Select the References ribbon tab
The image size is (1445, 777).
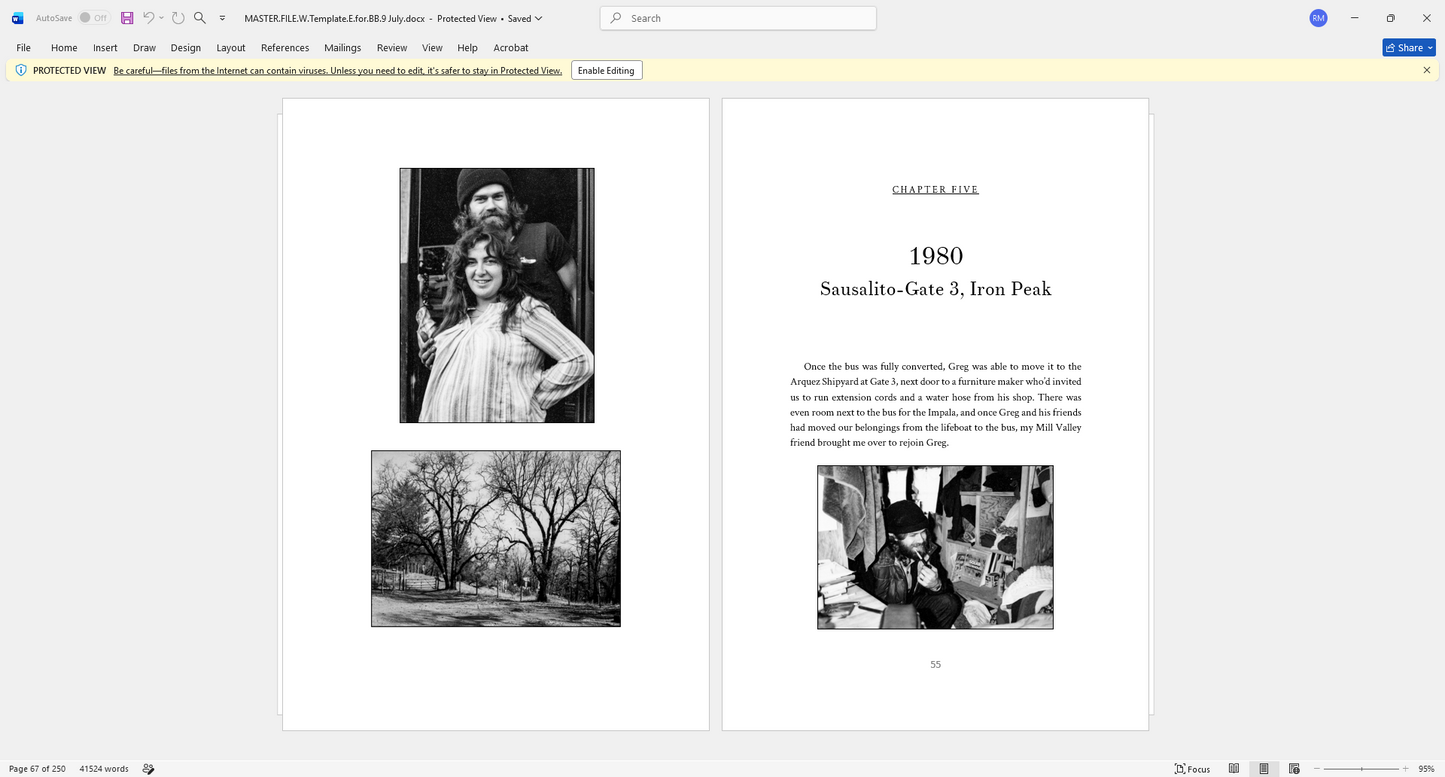point(285,47)
